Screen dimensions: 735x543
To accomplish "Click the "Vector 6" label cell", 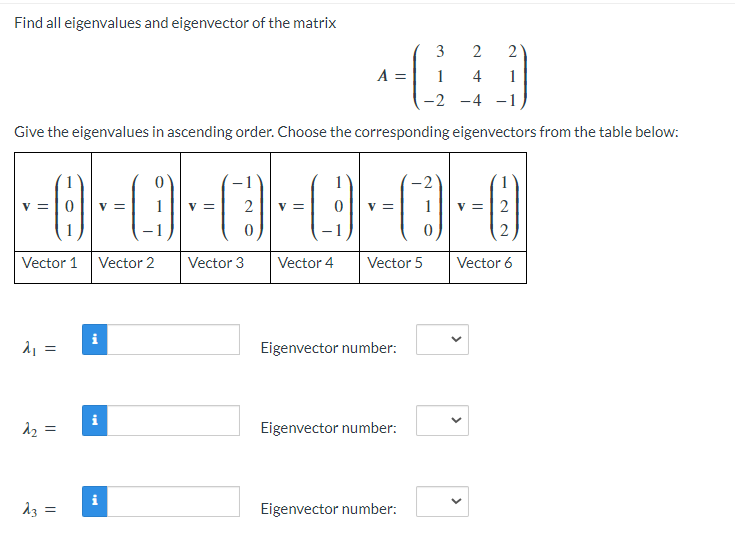I will click(488, 267).
